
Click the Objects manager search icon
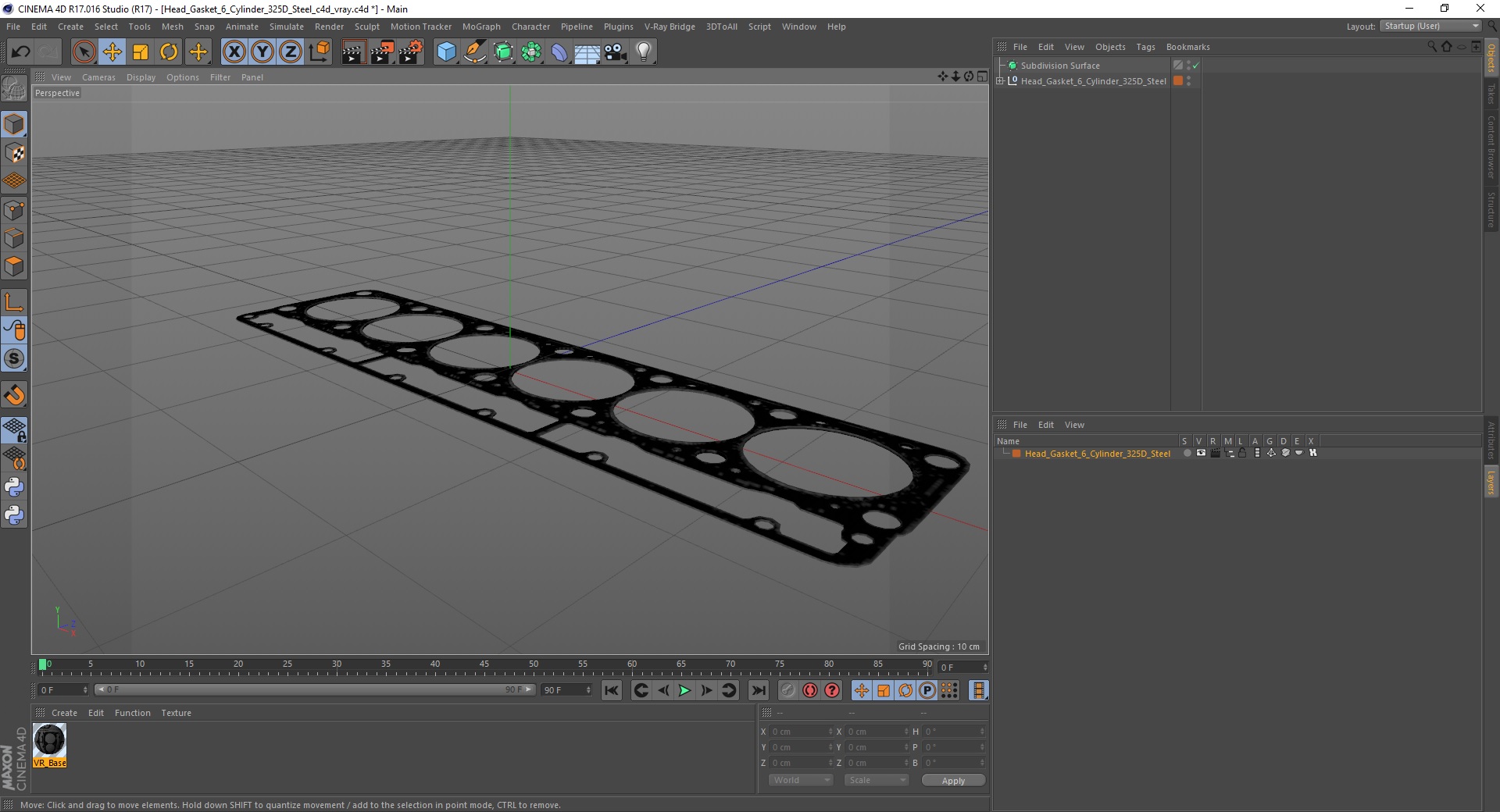[x=1431, y=47]
